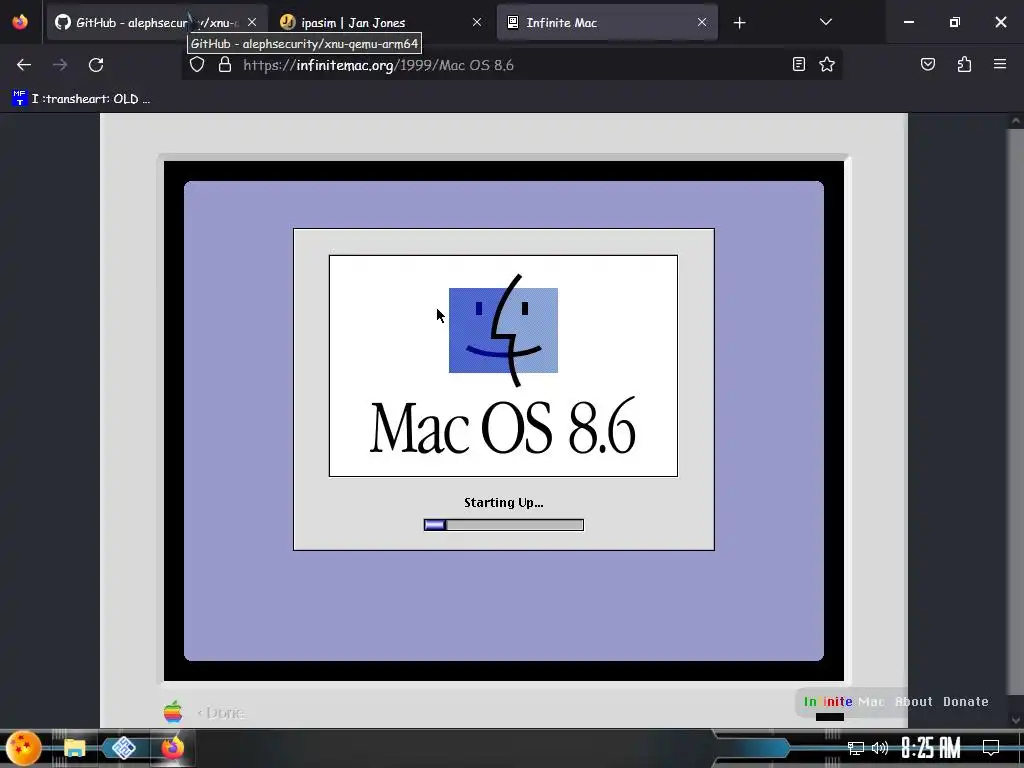Reload the current page

point(96,65)
